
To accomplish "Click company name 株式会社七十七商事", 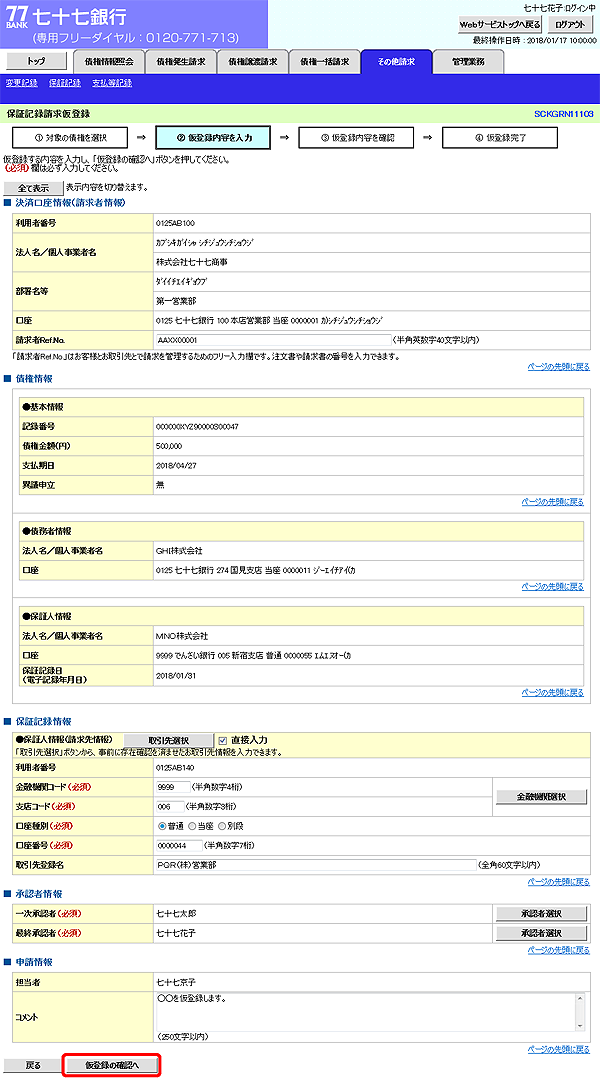I will point(192,262).
